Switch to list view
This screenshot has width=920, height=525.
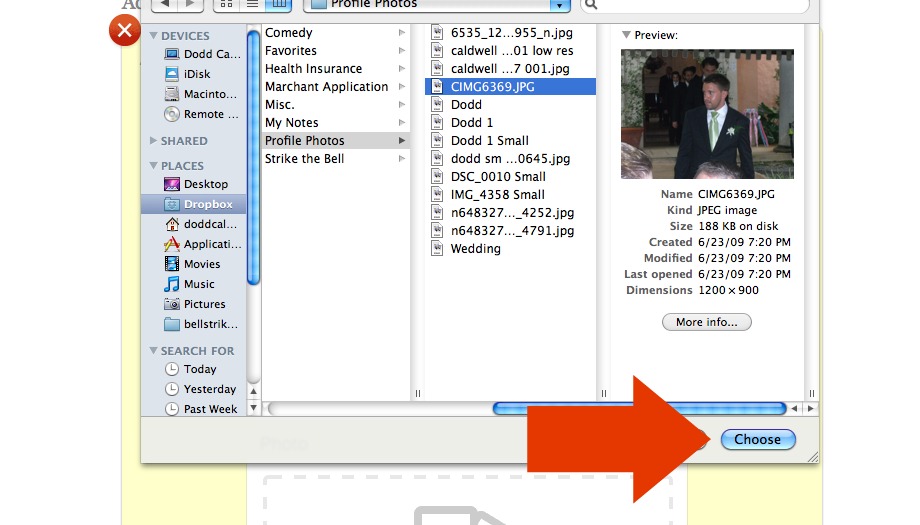252,5
